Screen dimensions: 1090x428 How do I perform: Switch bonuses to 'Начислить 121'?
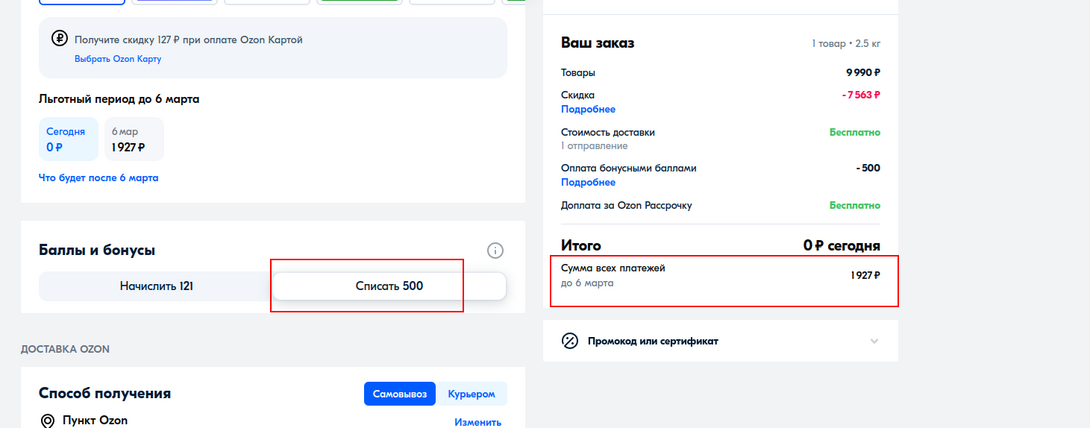pos(156,286)
